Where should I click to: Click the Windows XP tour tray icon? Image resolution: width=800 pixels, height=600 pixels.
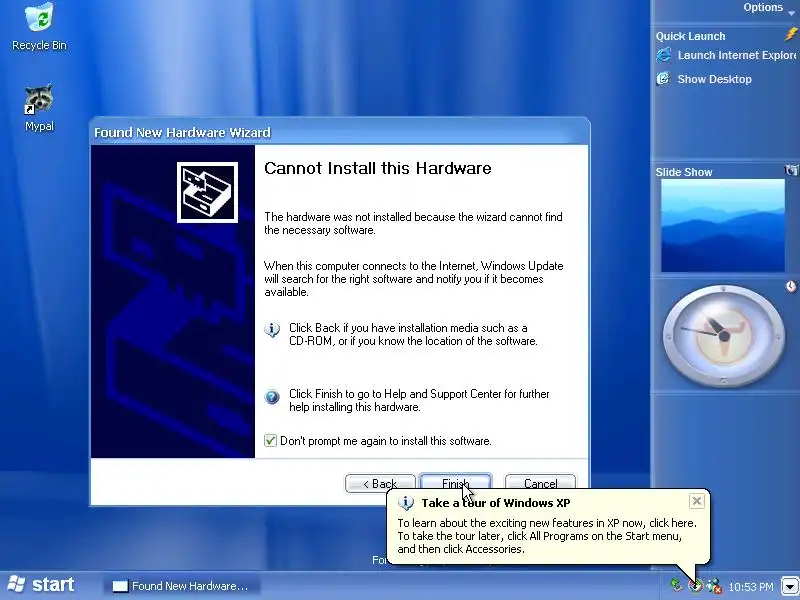coord(695,585)
